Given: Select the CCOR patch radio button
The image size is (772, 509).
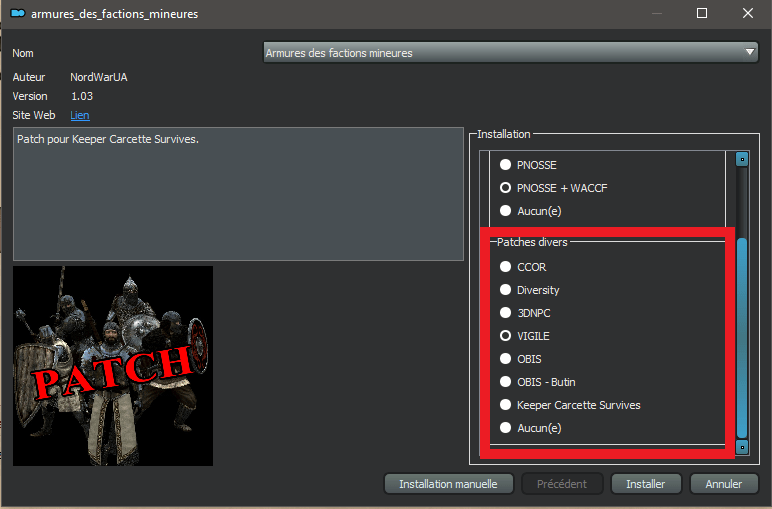Looking at the screenshot, I should click(506, 267).
